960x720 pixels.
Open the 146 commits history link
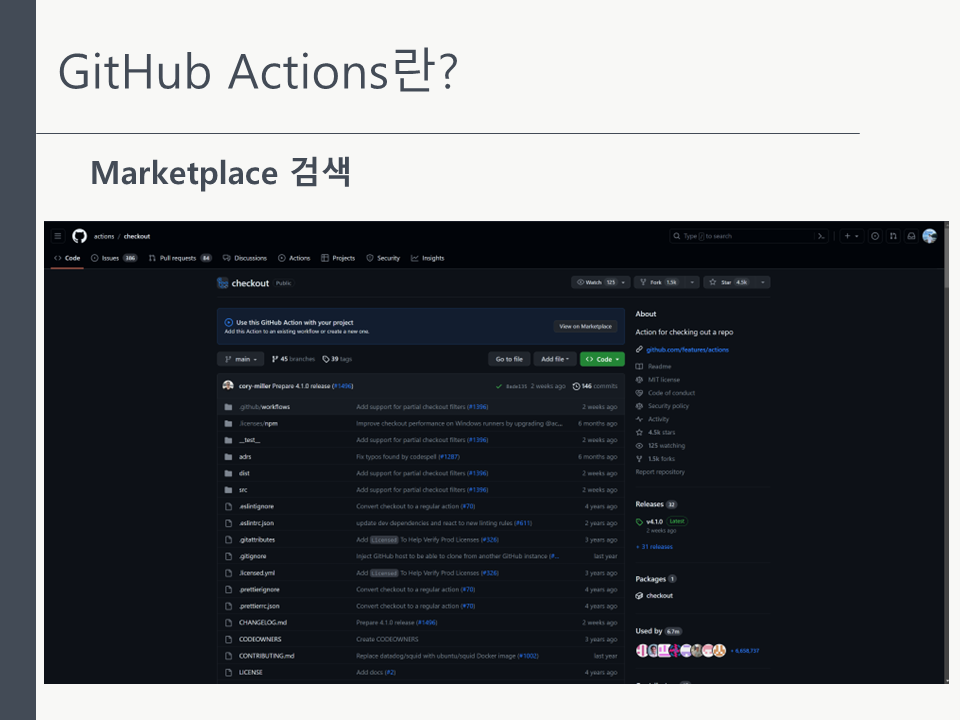pyautogui.click(x=595, y=386)
